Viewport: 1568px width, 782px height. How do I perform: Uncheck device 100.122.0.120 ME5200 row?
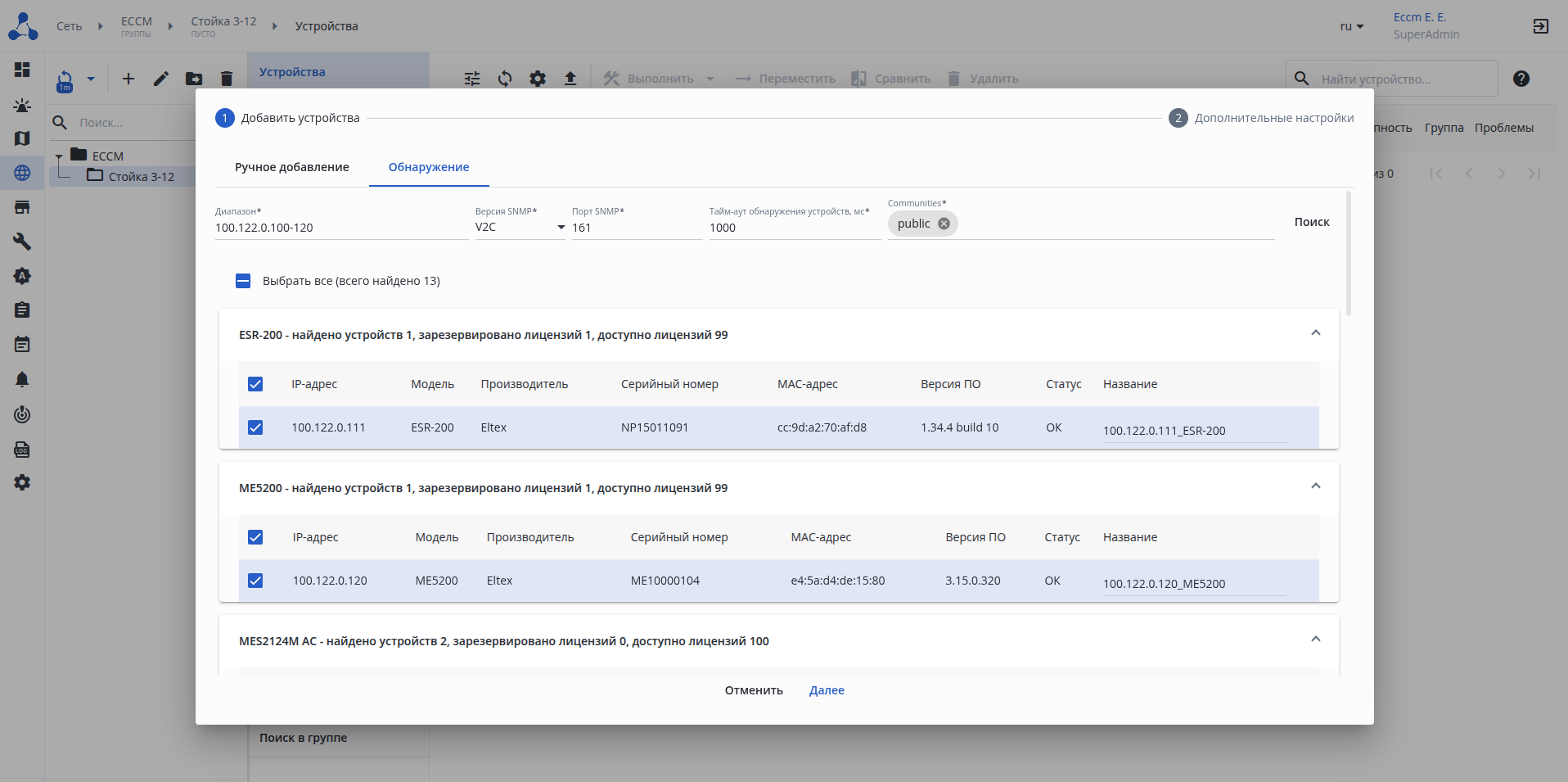[255, 581]
